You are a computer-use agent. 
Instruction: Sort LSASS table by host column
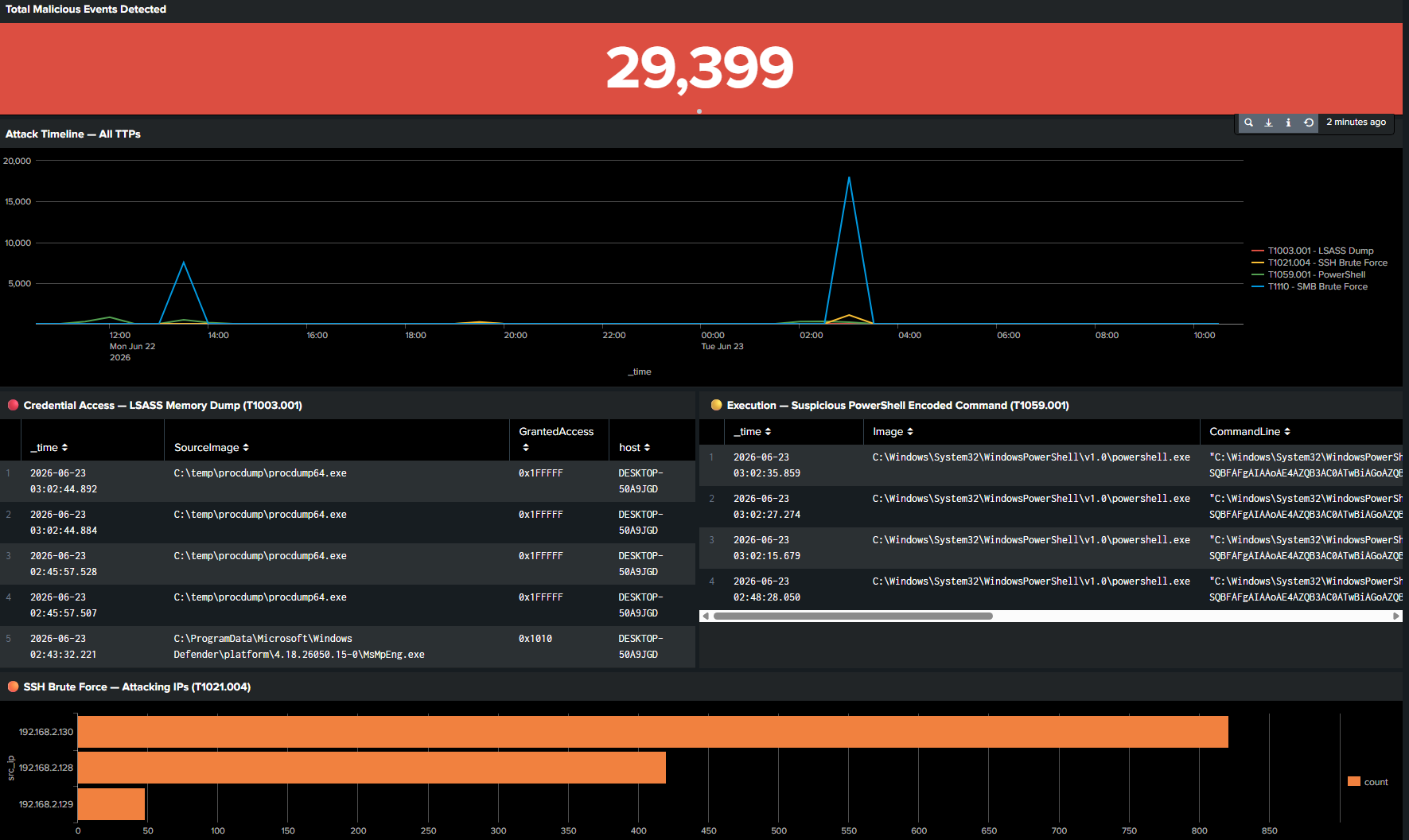click(634, 447)
